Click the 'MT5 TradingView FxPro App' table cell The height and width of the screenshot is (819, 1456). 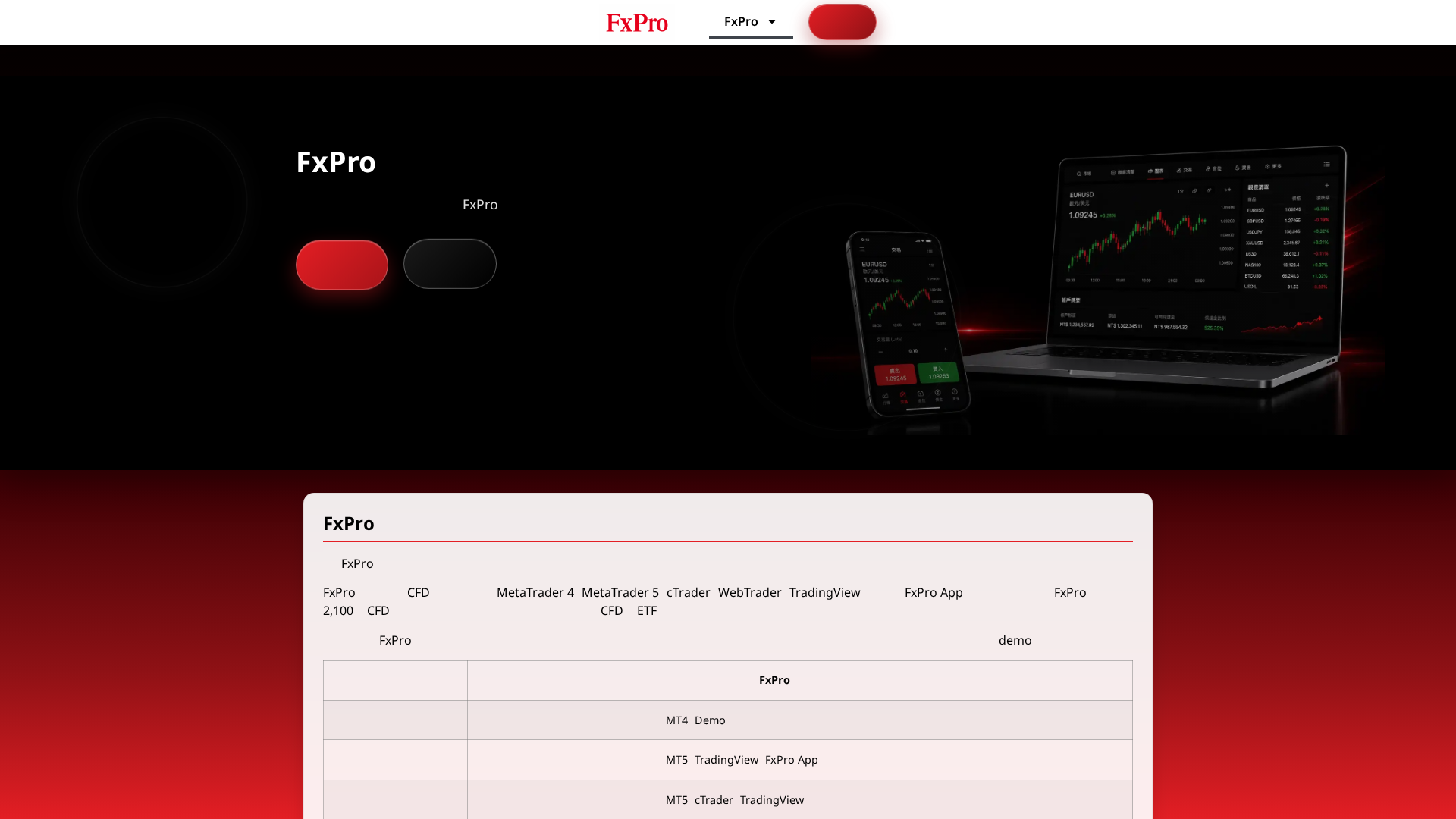pos(800,760)
